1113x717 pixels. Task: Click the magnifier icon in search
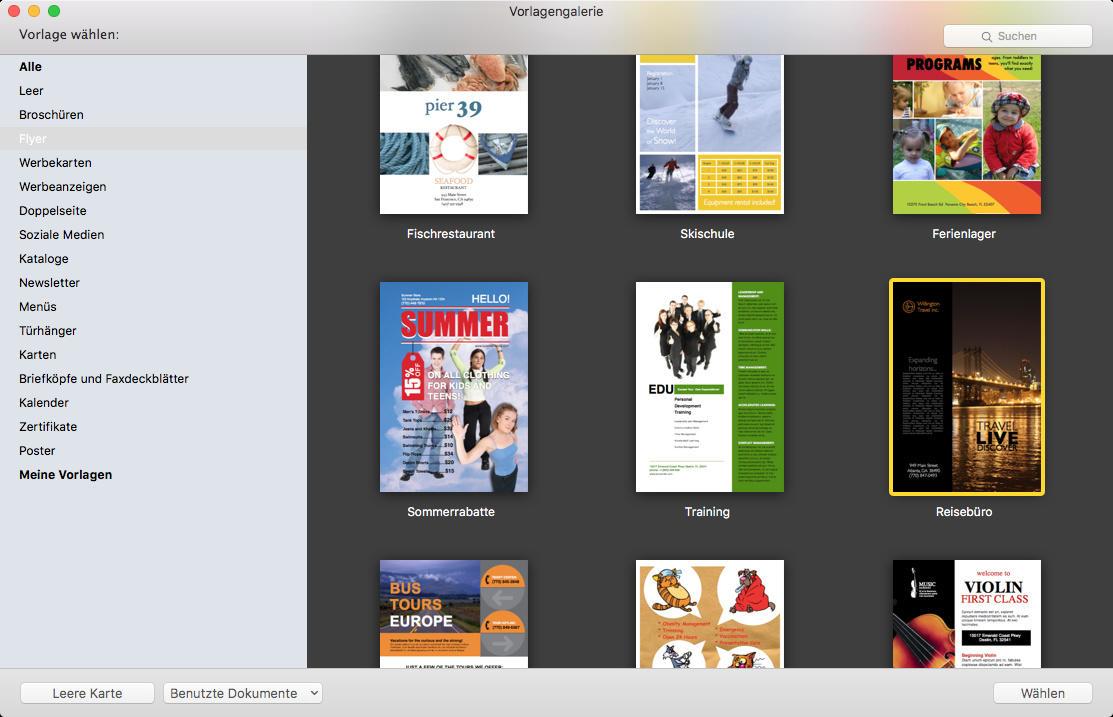click(987, 36)
